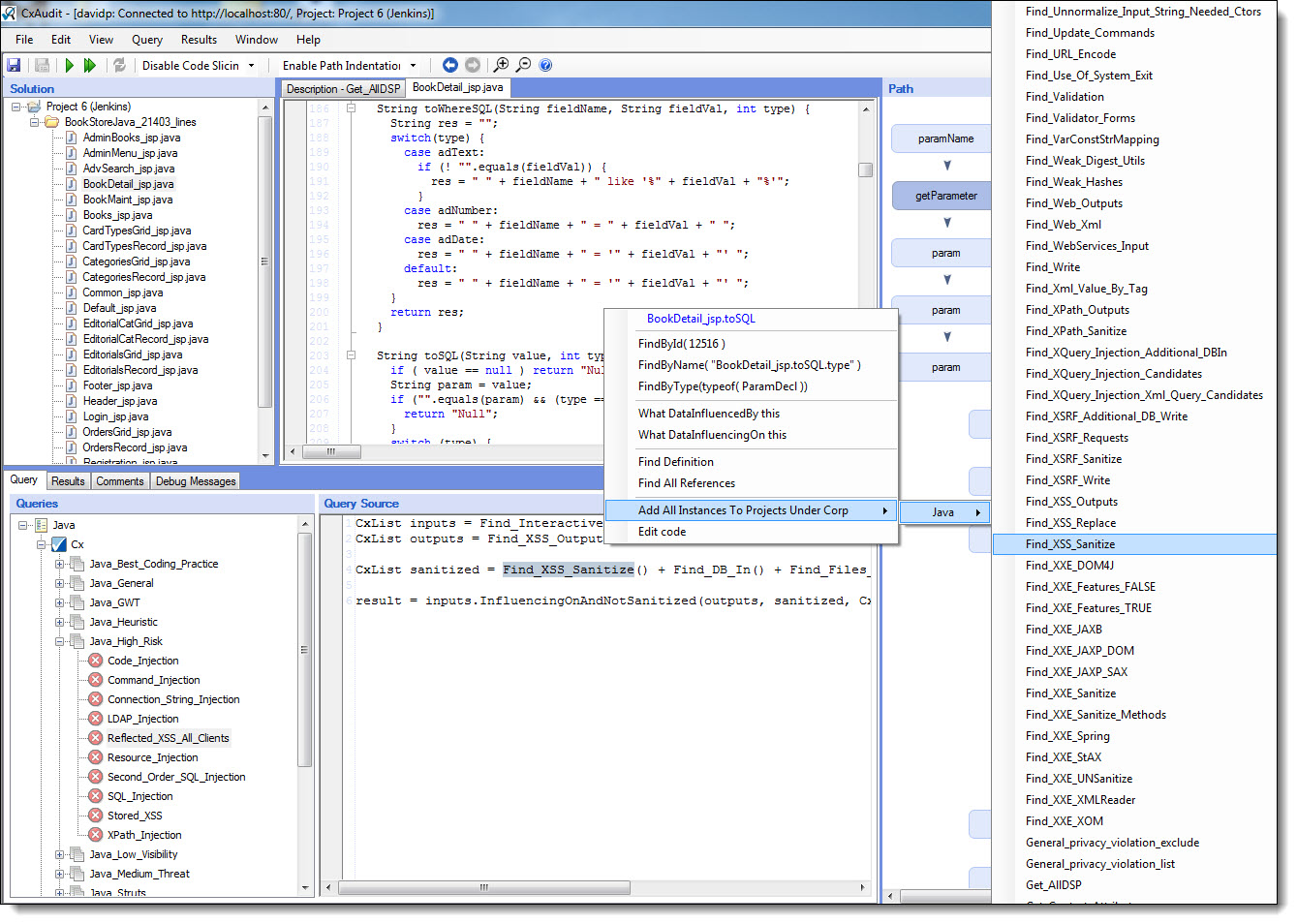Image resolution: width=1297 pixels, height=924 pixels.
Task: Toggle the Cx checkbox in Queries tree
Action: (x=59, y=544)
